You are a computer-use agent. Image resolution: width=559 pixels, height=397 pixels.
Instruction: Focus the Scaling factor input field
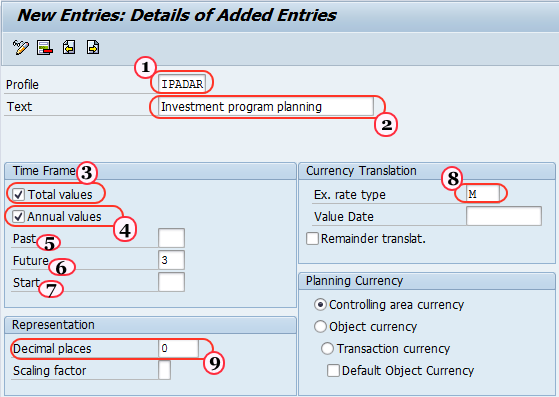tap(164, 370)
